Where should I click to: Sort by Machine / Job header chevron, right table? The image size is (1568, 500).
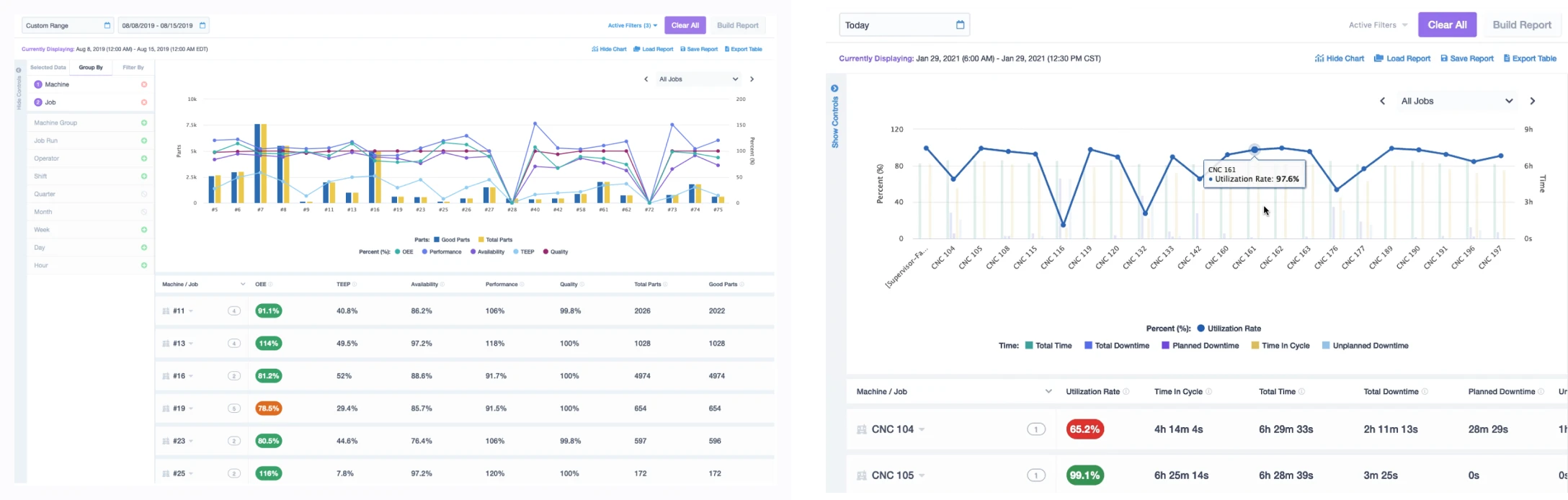(x=1048, y=392)
